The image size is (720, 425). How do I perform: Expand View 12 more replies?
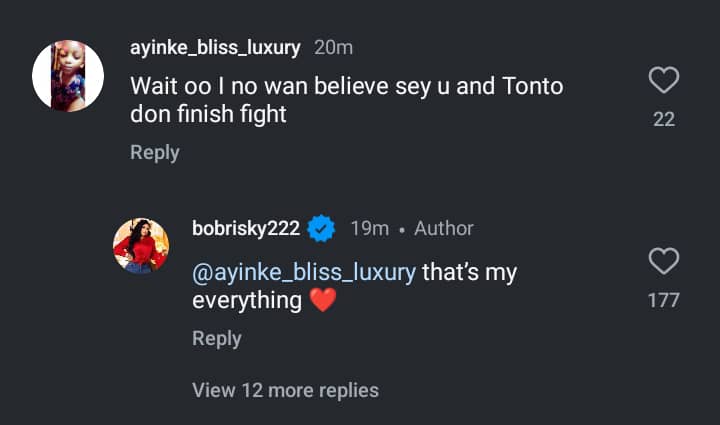[x=285, y=390]
